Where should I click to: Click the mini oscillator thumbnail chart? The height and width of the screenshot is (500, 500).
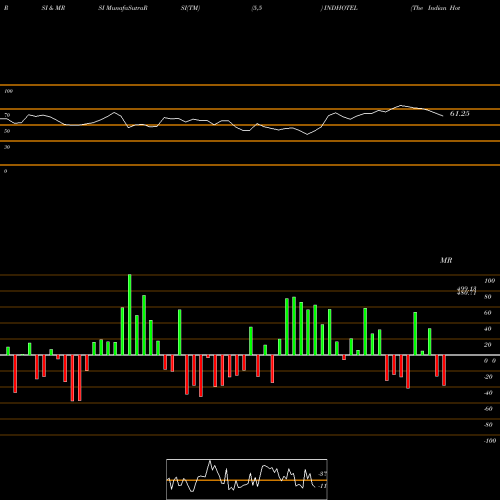tap(247, 479)
